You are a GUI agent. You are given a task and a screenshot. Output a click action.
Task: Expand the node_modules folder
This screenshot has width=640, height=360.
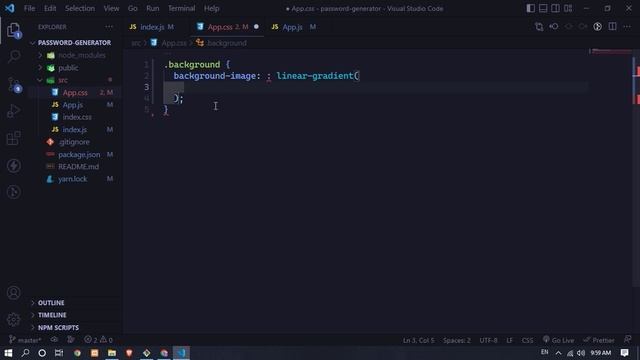pos(76,55)
